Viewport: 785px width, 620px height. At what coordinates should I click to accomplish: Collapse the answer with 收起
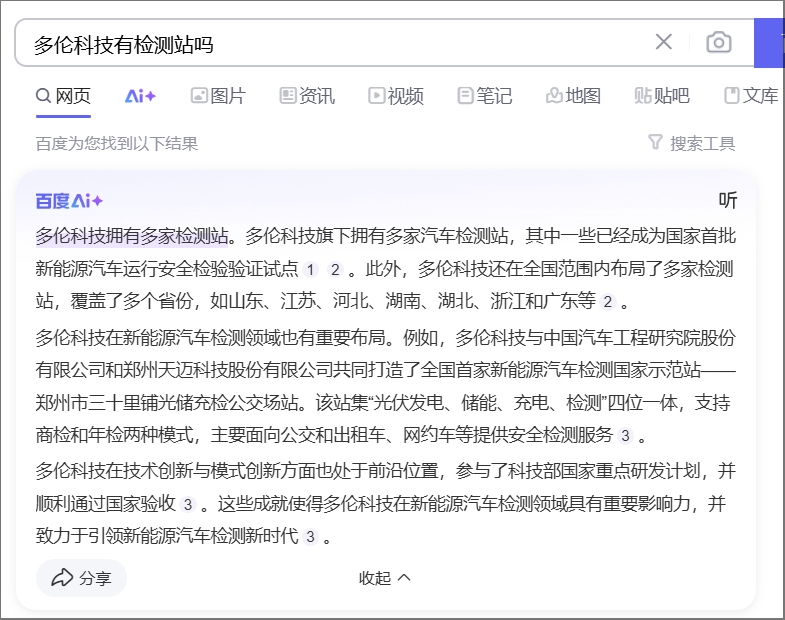[x=384, y=578]
